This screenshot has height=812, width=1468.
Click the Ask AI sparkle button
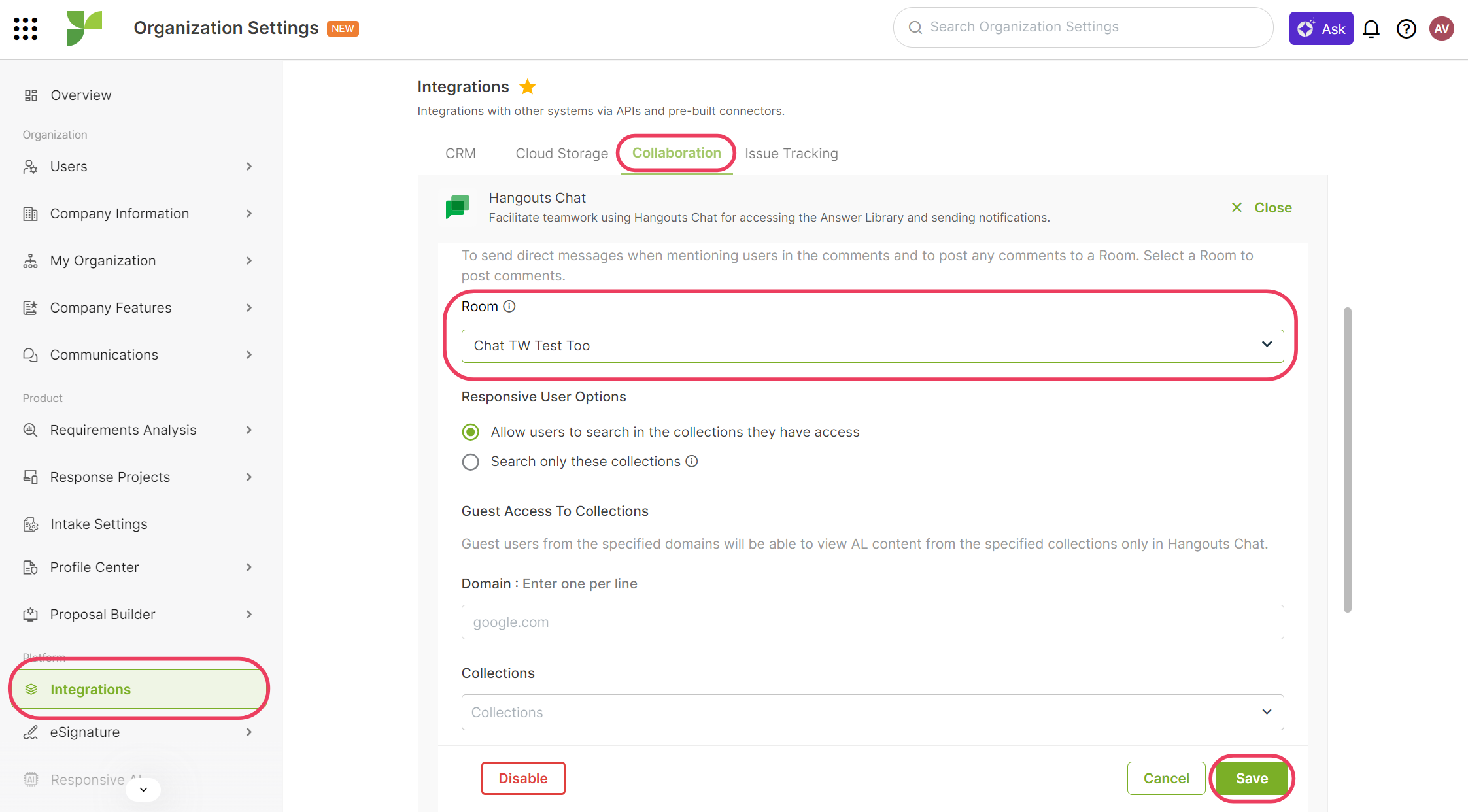tap(1321, 29)
